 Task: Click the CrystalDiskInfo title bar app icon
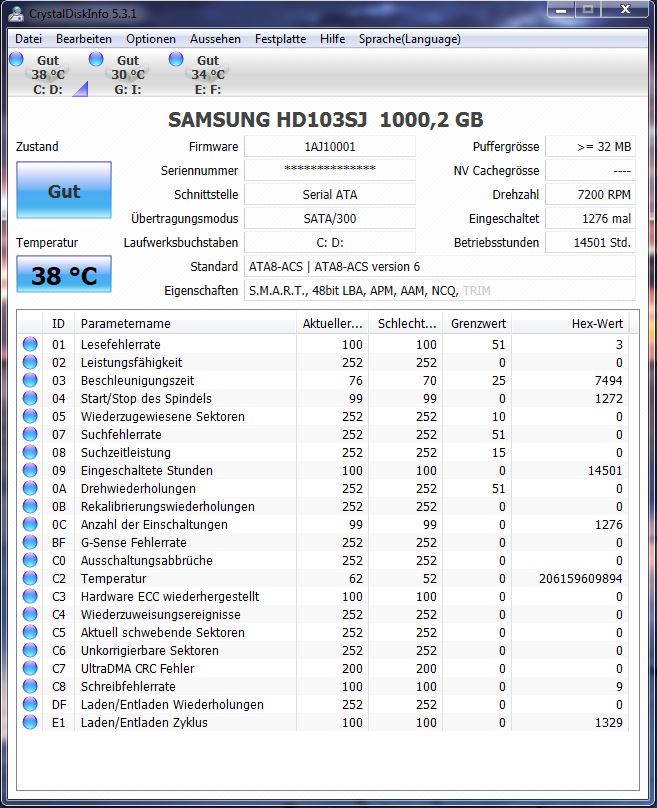(16, 13)
